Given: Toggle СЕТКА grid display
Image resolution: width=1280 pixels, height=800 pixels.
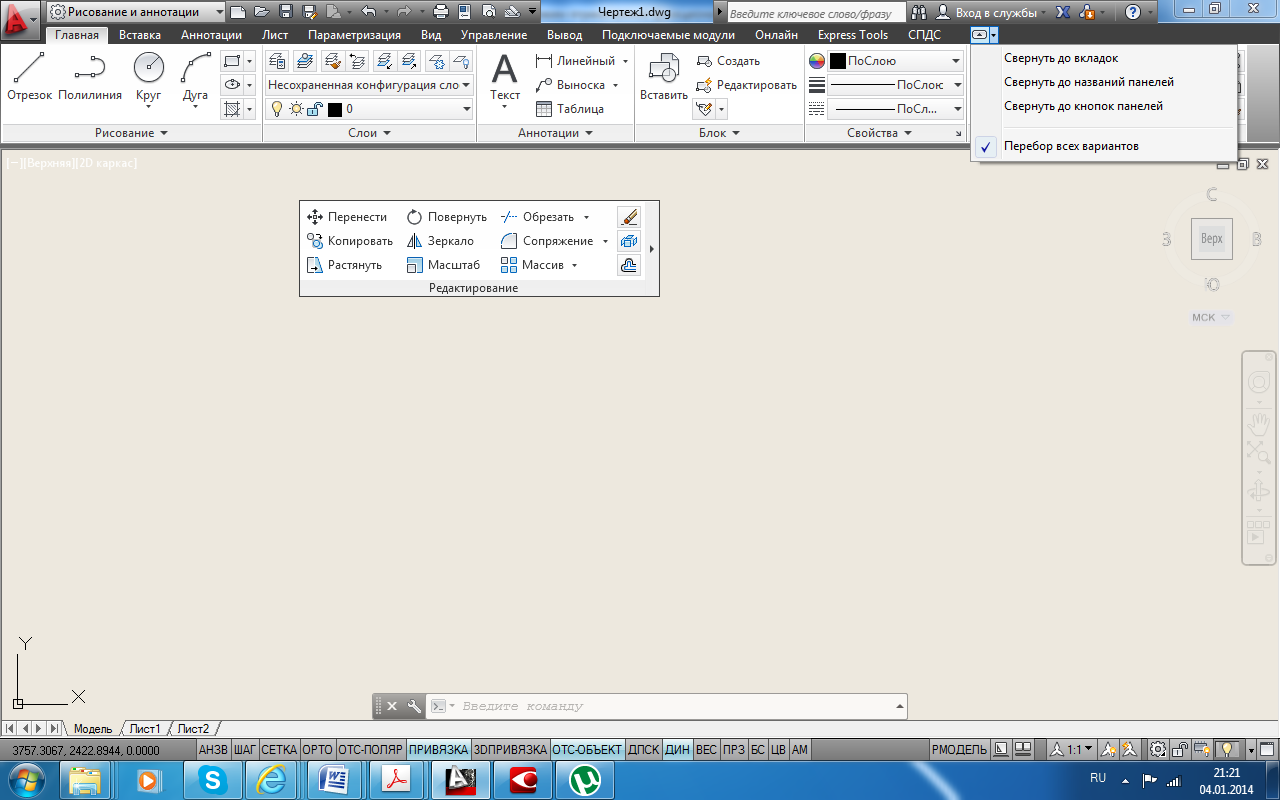Looking at the screenshot, I should pyautogui.click(x=279, y=749).
